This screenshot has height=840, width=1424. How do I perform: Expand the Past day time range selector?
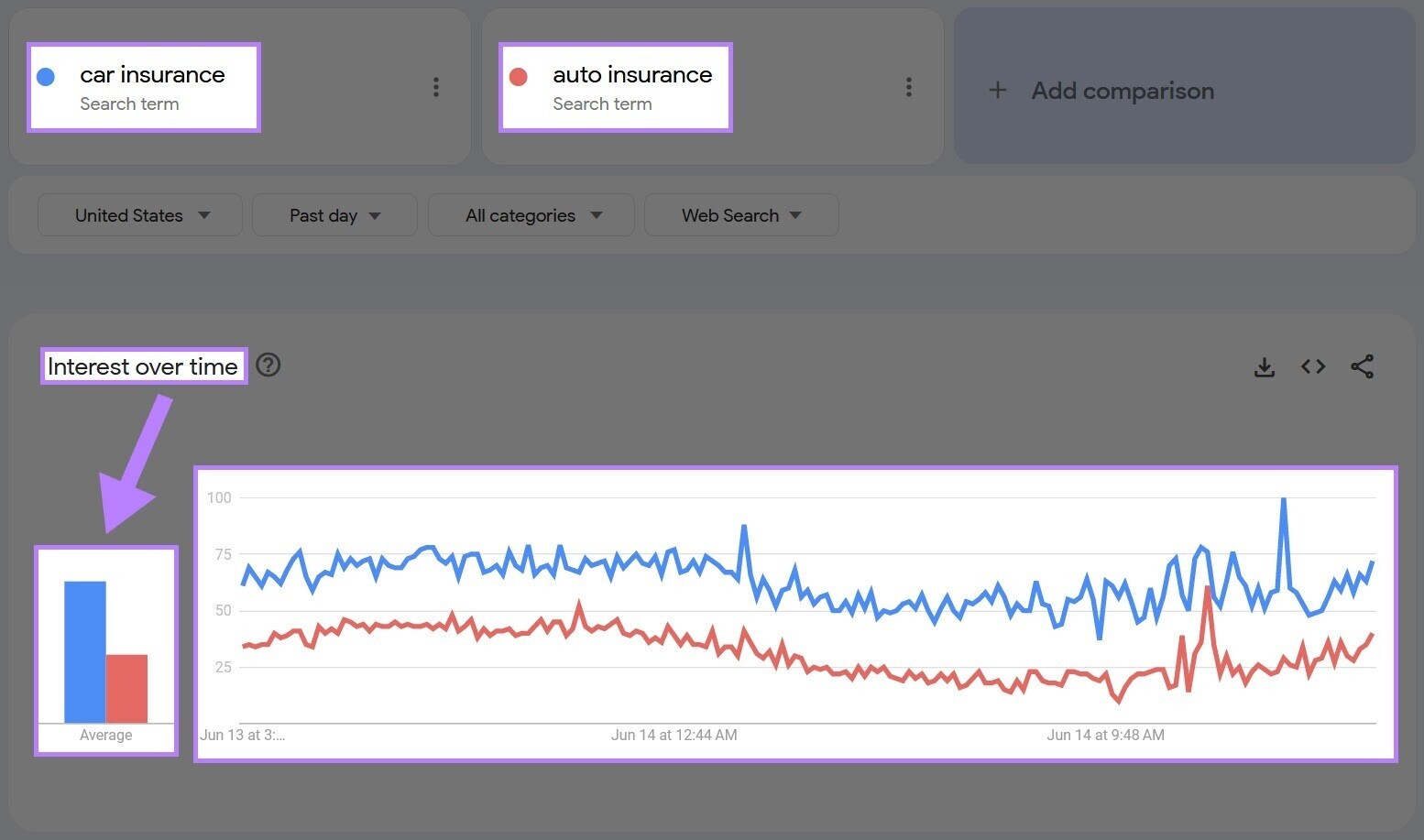[x=334, y=214]
